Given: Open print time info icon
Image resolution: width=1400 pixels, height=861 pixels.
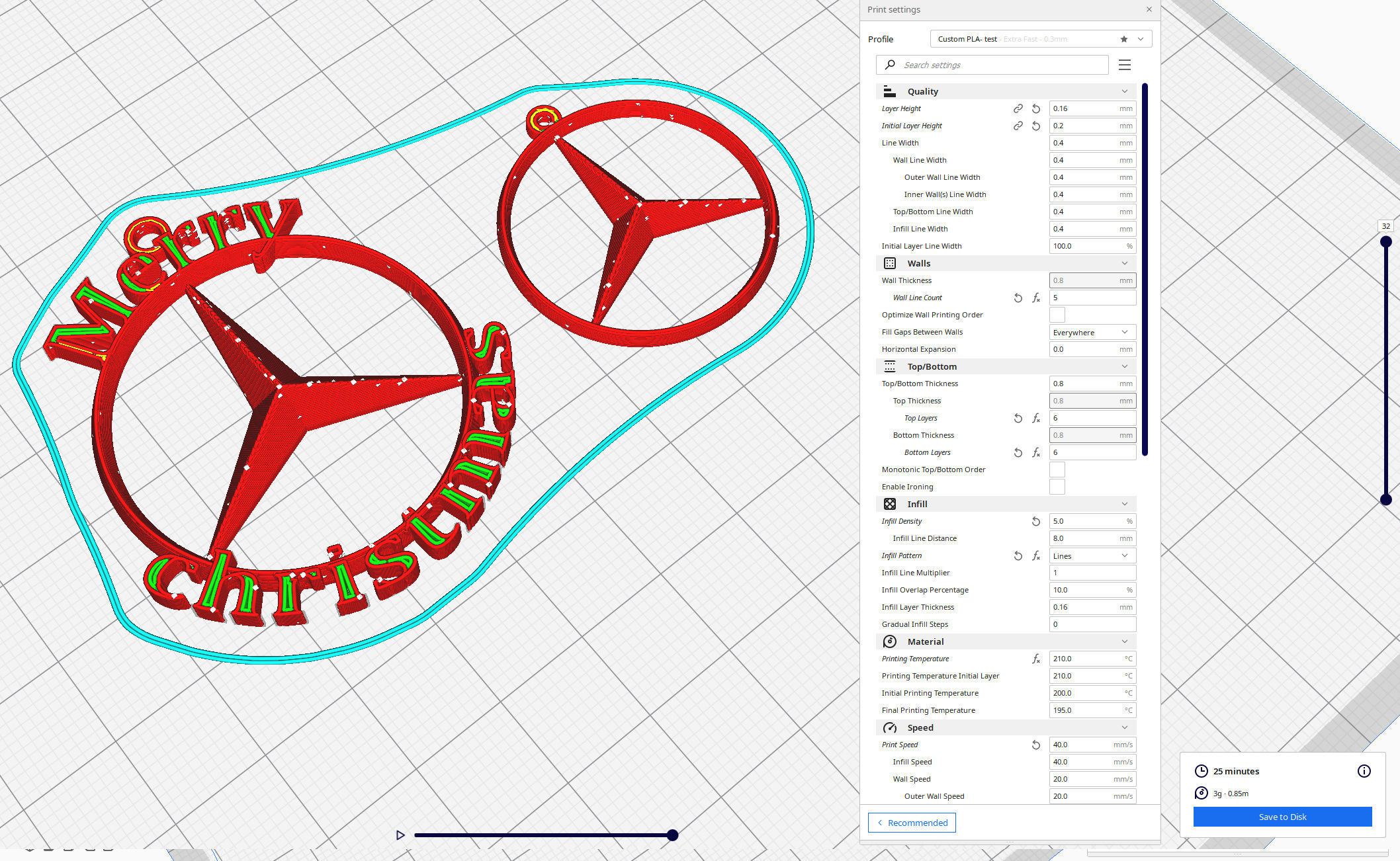Looking at the screenshot, I should click(1364, 771).
